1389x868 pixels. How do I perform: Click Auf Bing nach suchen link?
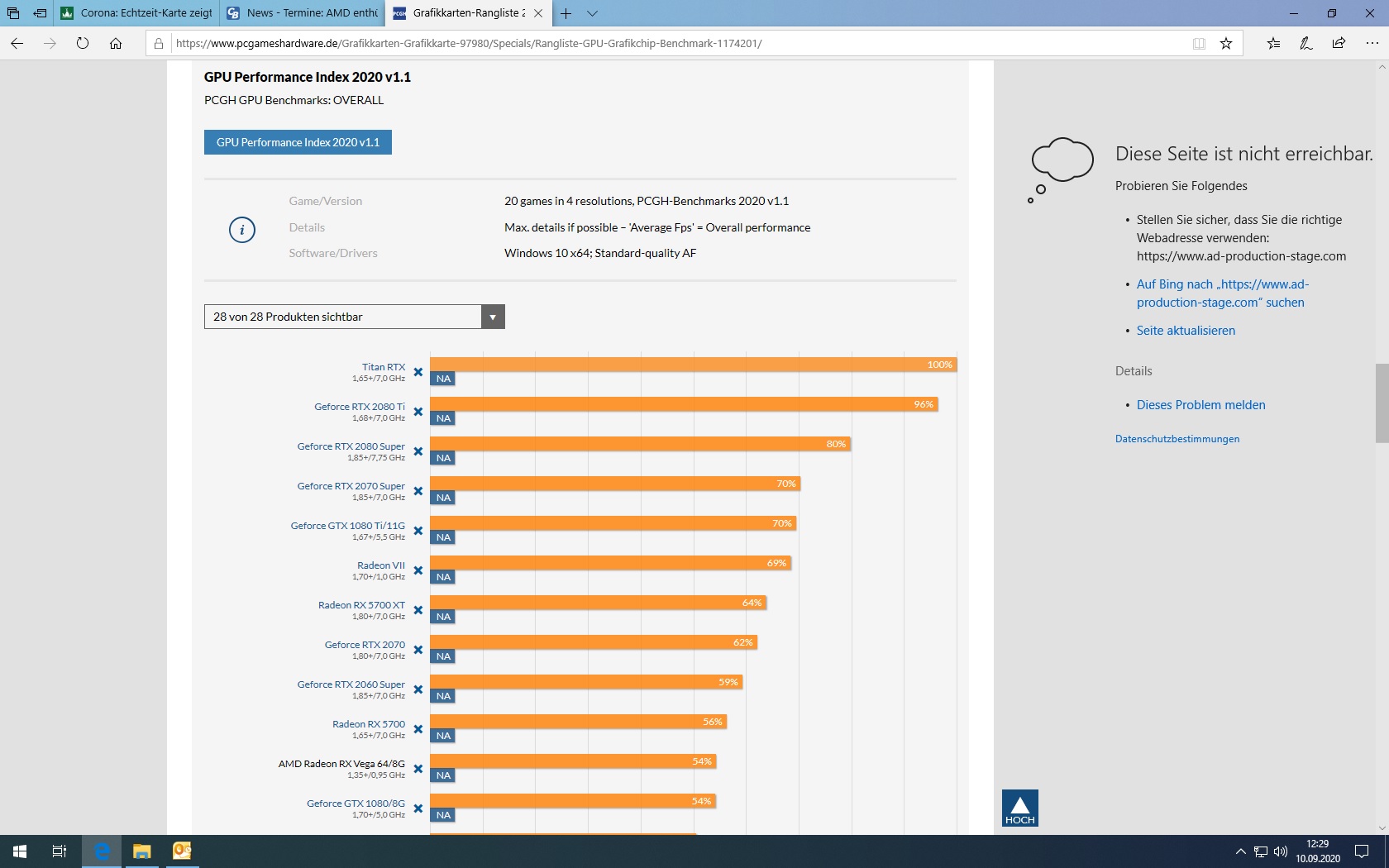click(1222, 293)
